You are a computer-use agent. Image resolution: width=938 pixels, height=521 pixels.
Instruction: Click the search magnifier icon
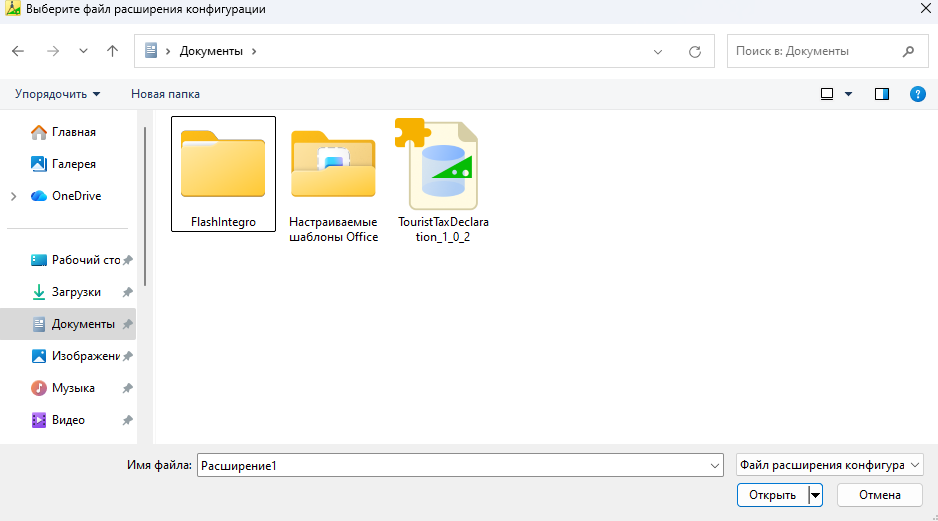click(908, 51)
